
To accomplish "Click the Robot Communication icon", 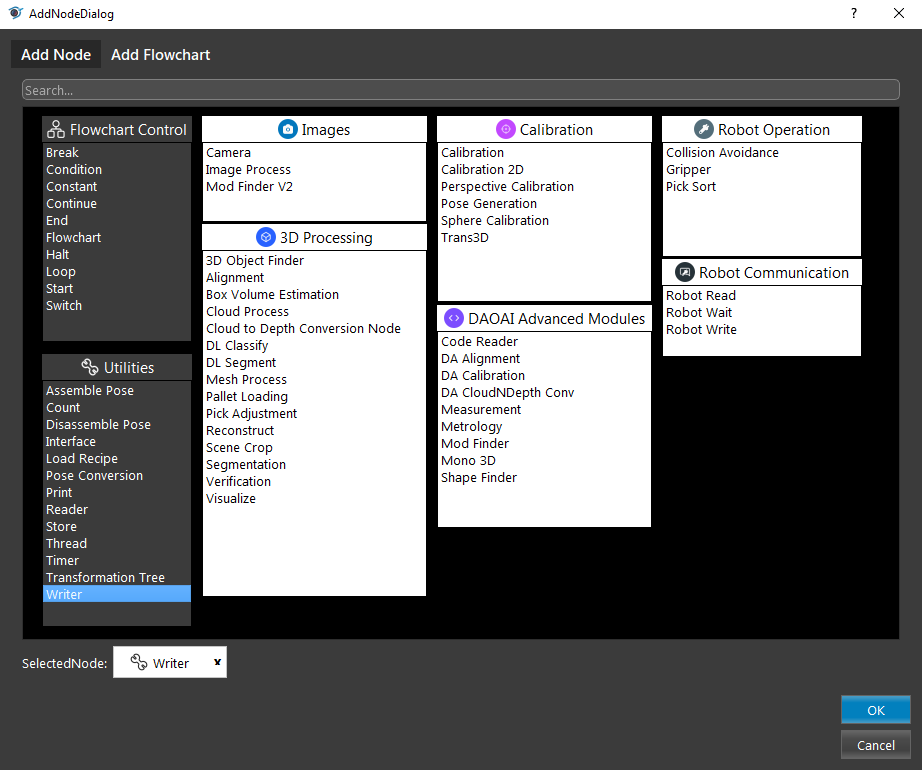I will [x=684, y=273].
